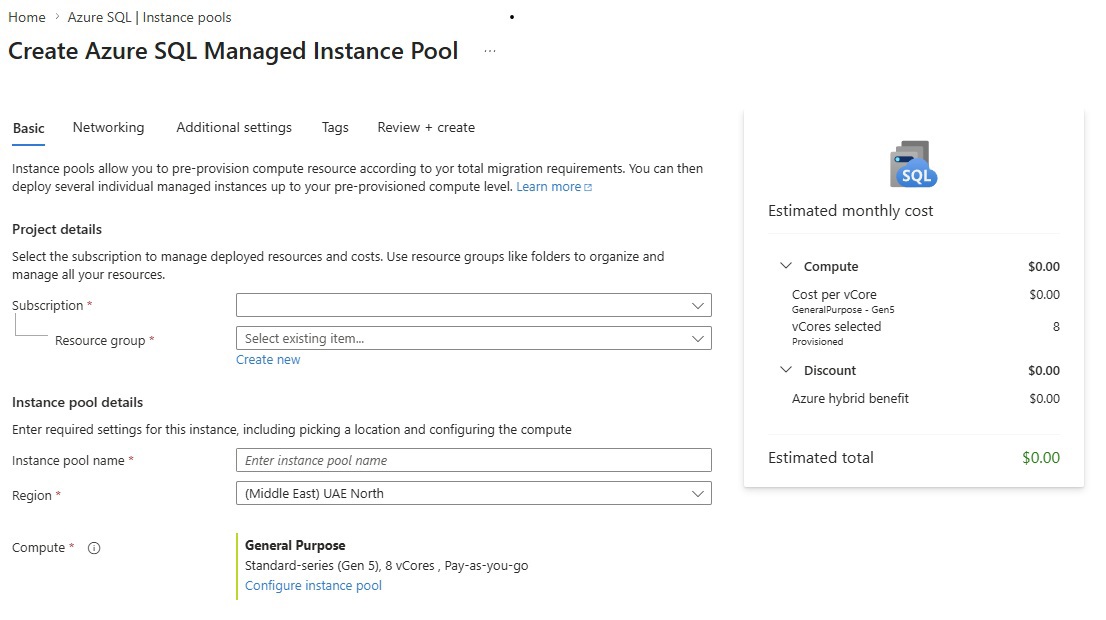Viewport: 1106px width, 620px height.
Task: Click the GeneralPurpose - Gen5 subtext
Action: [x=843, y=310]
